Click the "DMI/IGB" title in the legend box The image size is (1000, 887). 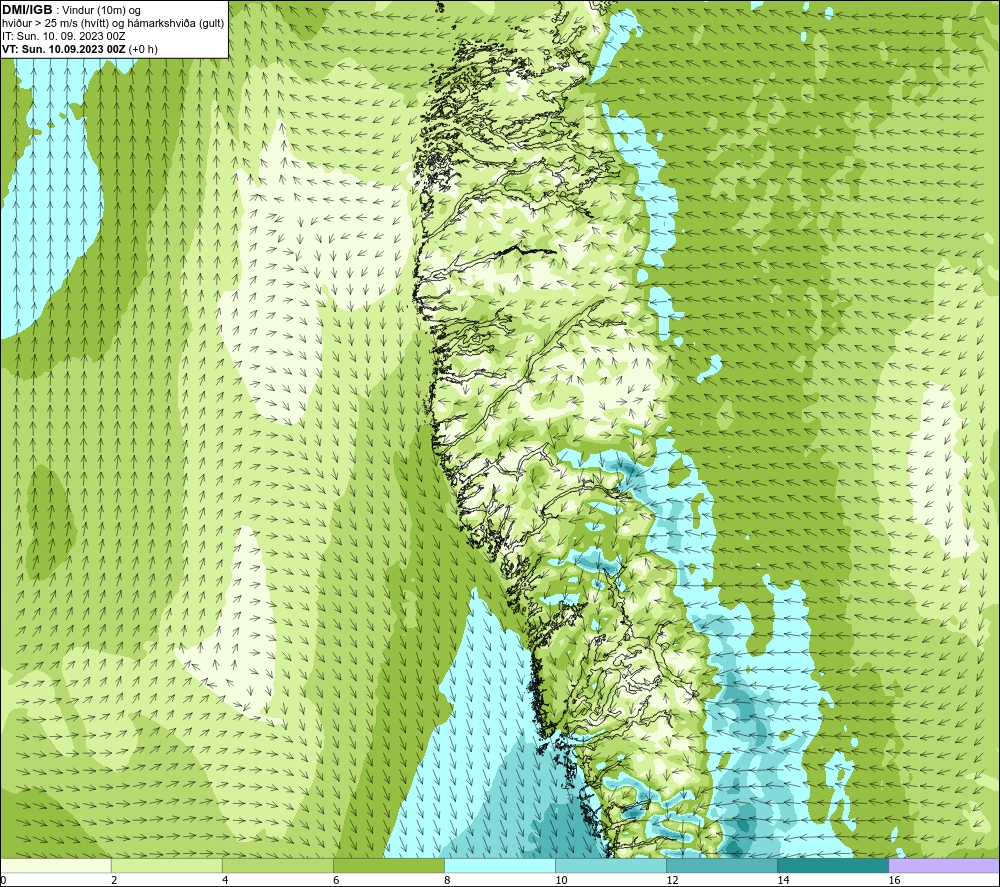[x=27, y=10]
